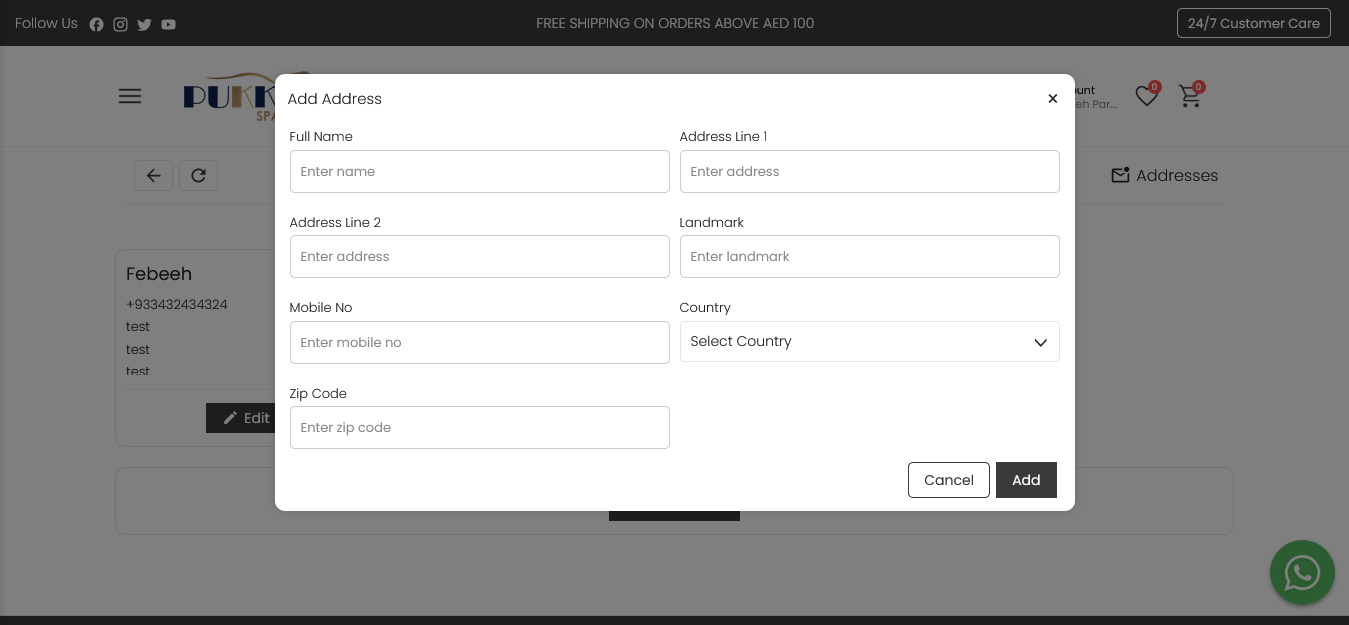Click the 24/7 Customer Care button
The height and width of the screenshot is (625, 1349).
point(1253,23)
